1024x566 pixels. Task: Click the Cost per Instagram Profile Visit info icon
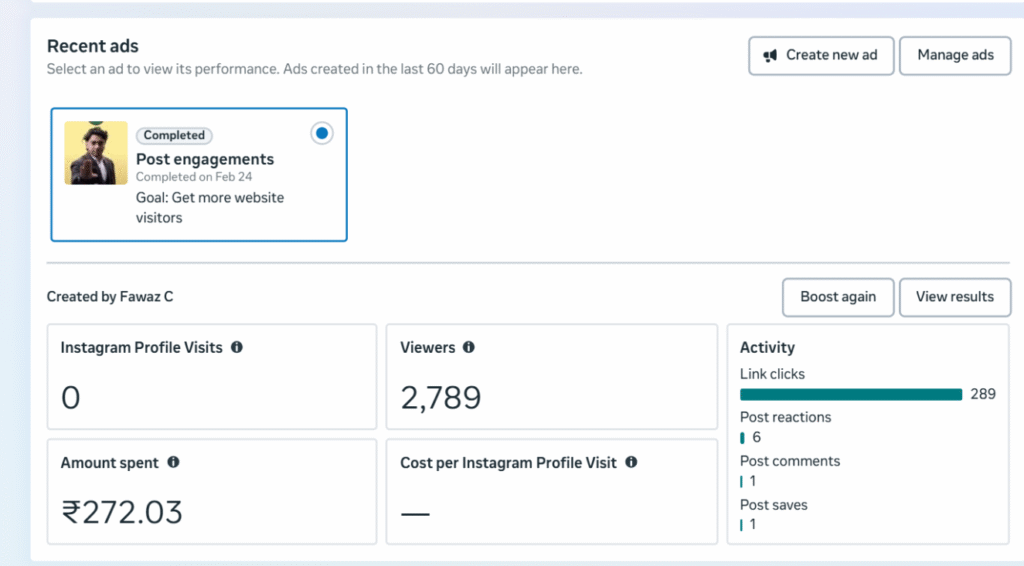click(631, 462)
